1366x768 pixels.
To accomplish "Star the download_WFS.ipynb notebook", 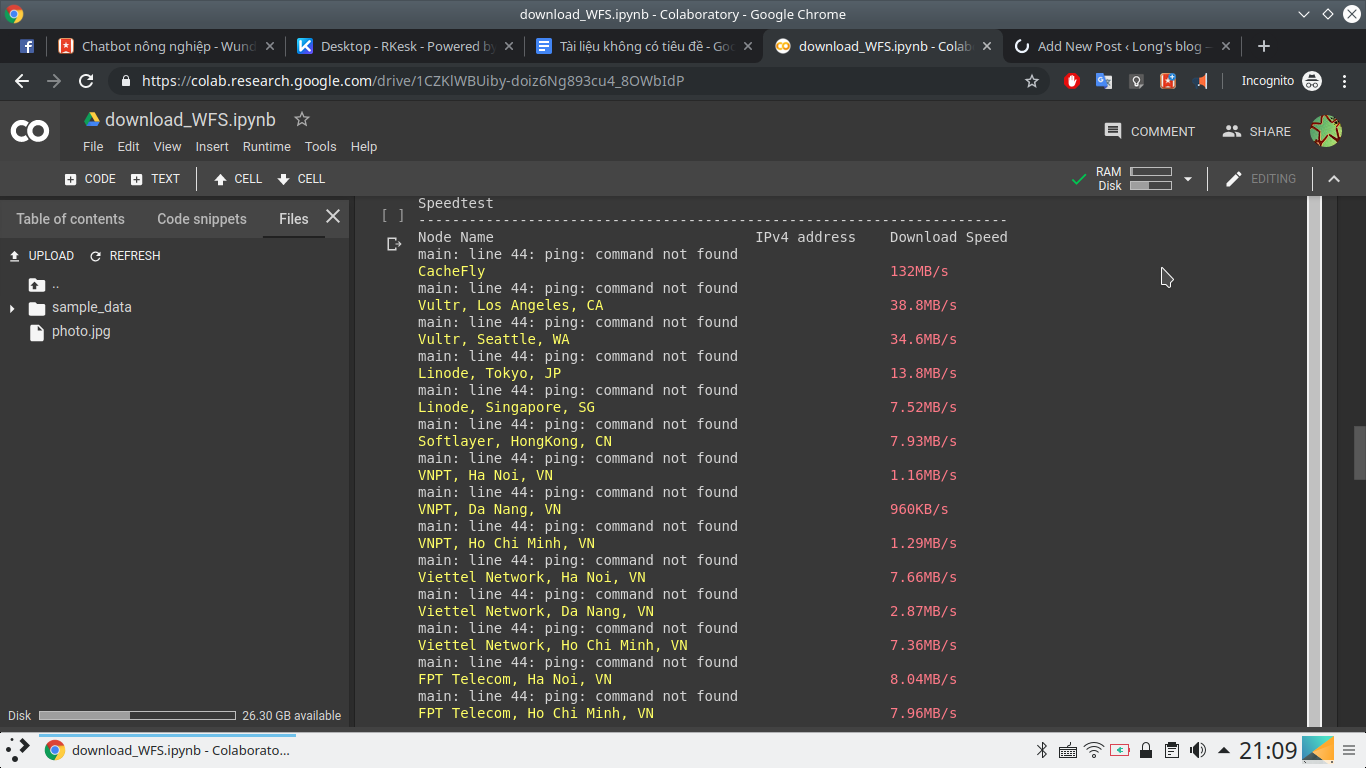I will pos(301,119).
